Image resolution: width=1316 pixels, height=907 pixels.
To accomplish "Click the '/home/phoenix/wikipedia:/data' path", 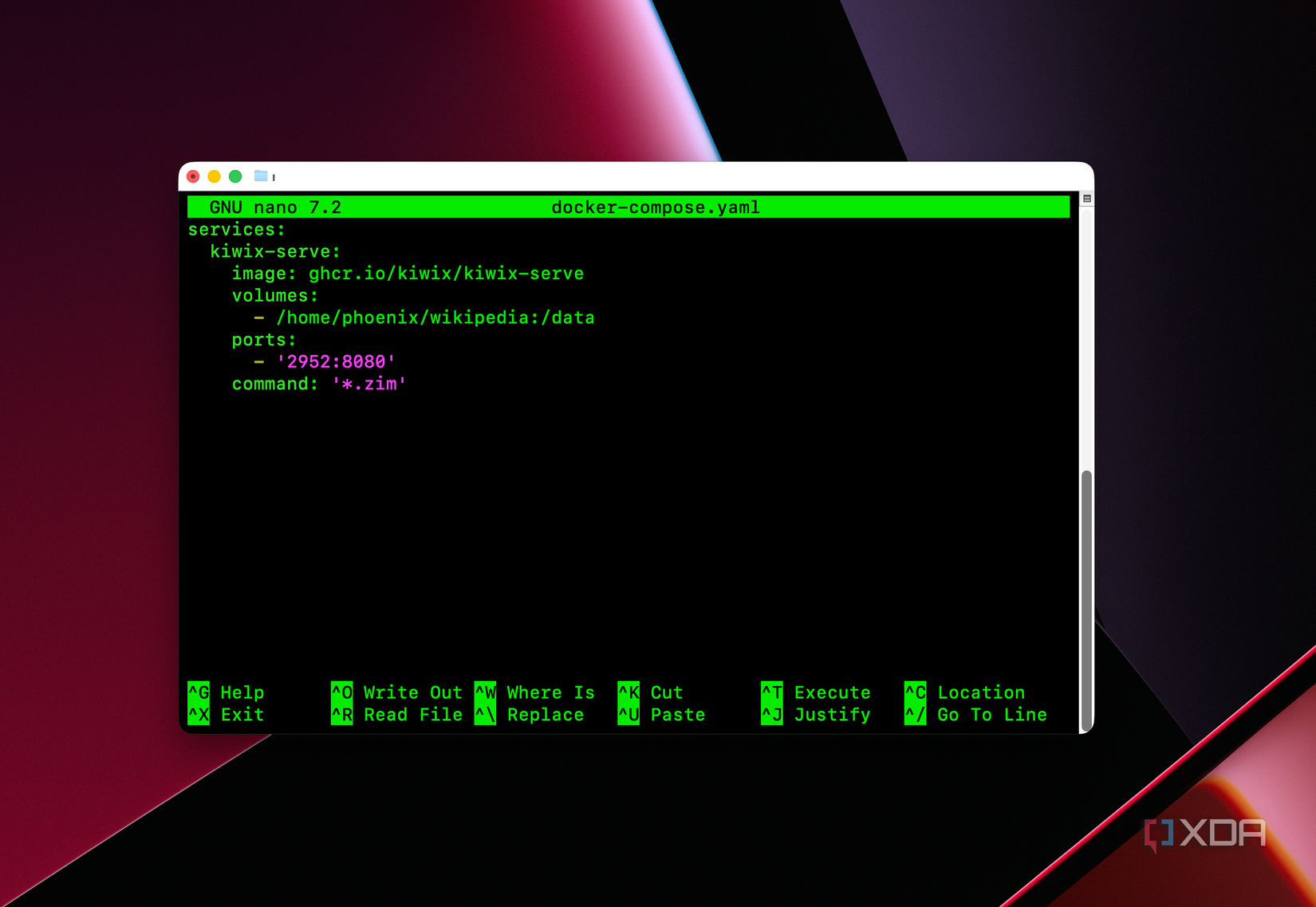I will [435, 318].
